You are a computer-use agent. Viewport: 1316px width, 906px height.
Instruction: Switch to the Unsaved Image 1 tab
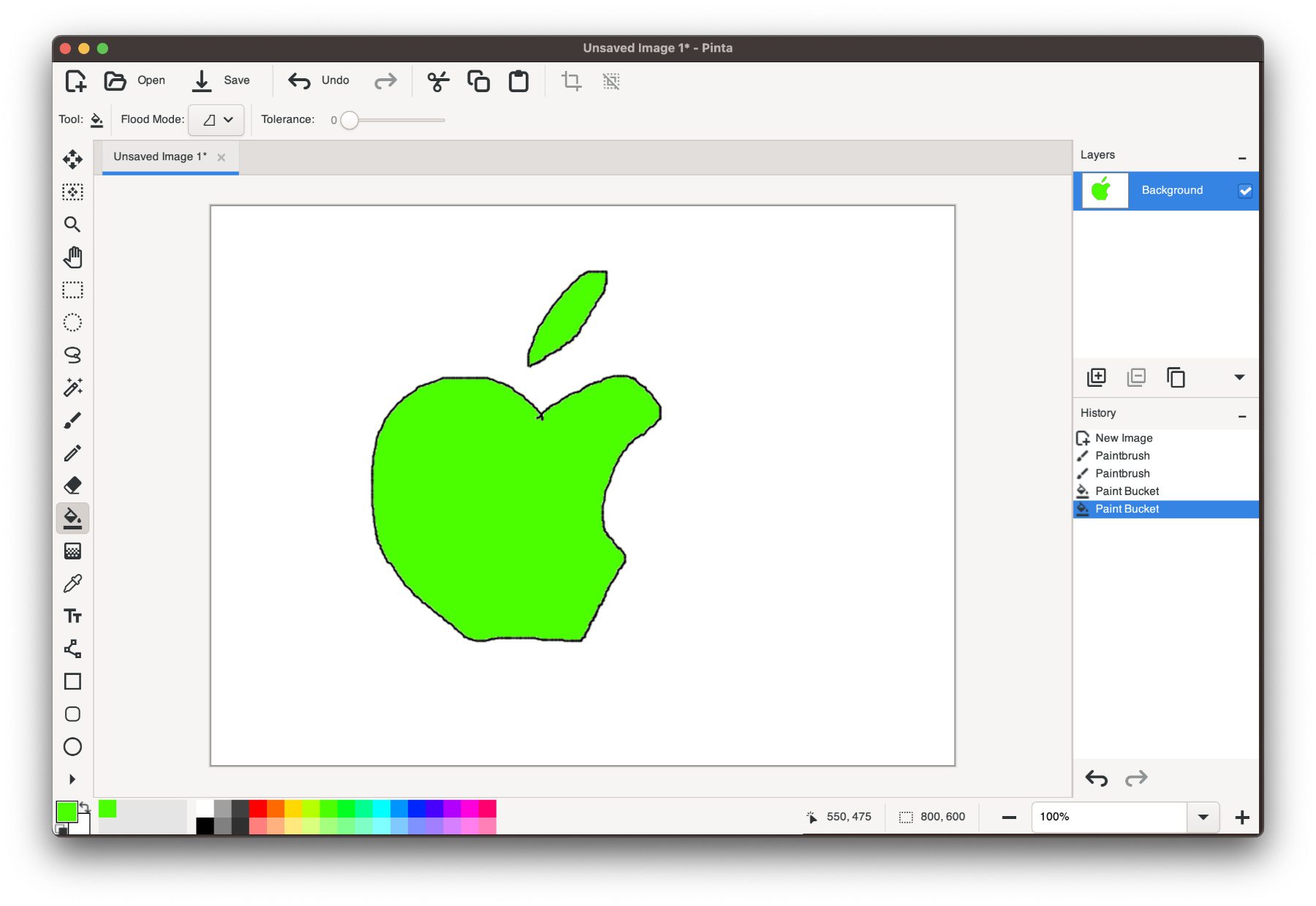click(x=160, y=156)
